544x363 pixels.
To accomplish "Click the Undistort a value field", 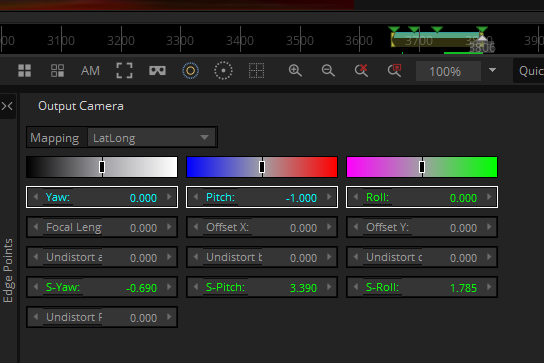I will pyautogui.click(x=102, y=257).
